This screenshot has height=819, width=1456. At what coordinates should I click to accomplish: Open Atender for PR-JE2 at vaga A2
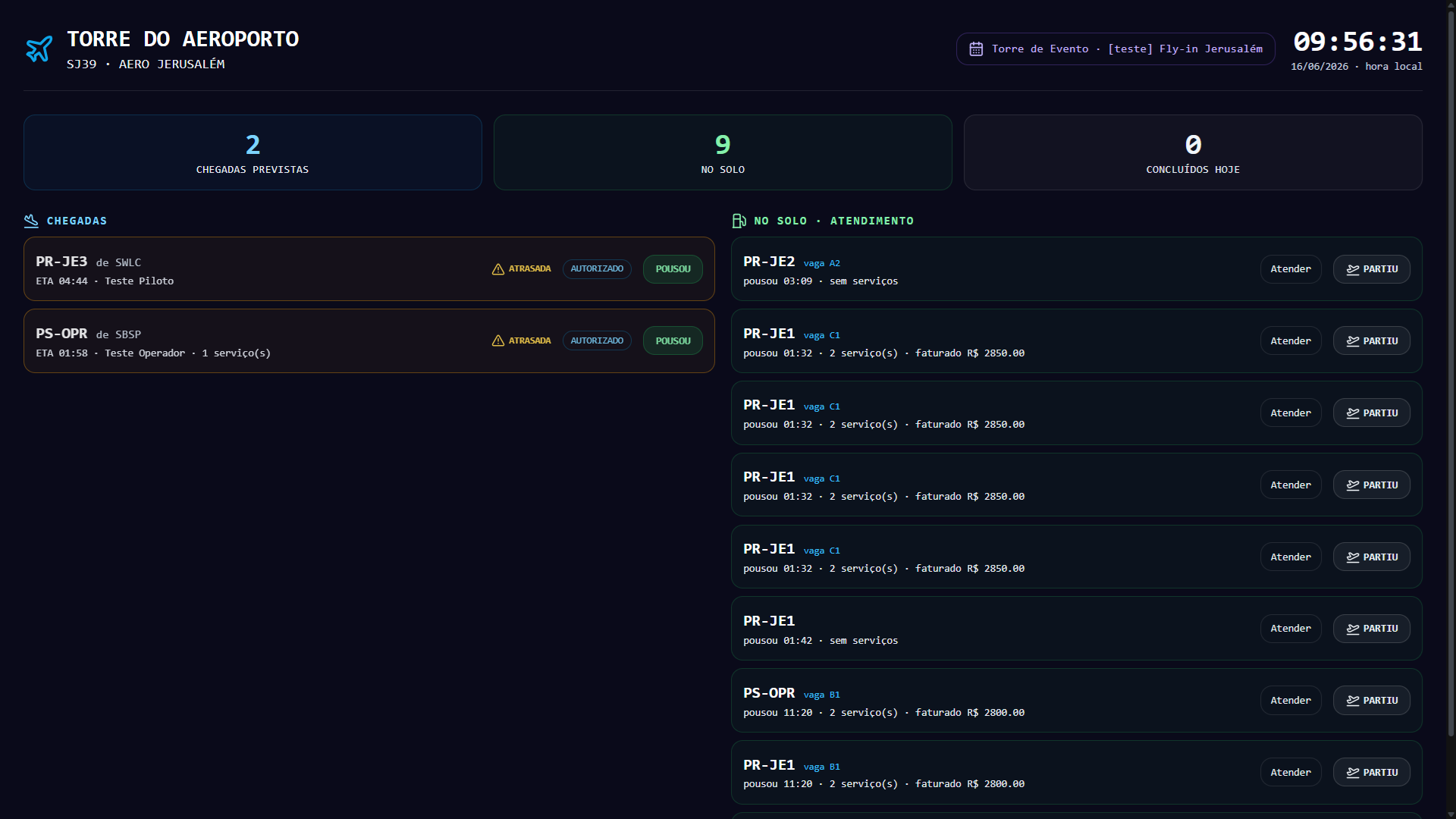pyautogui.click(x=1291, y=269)
